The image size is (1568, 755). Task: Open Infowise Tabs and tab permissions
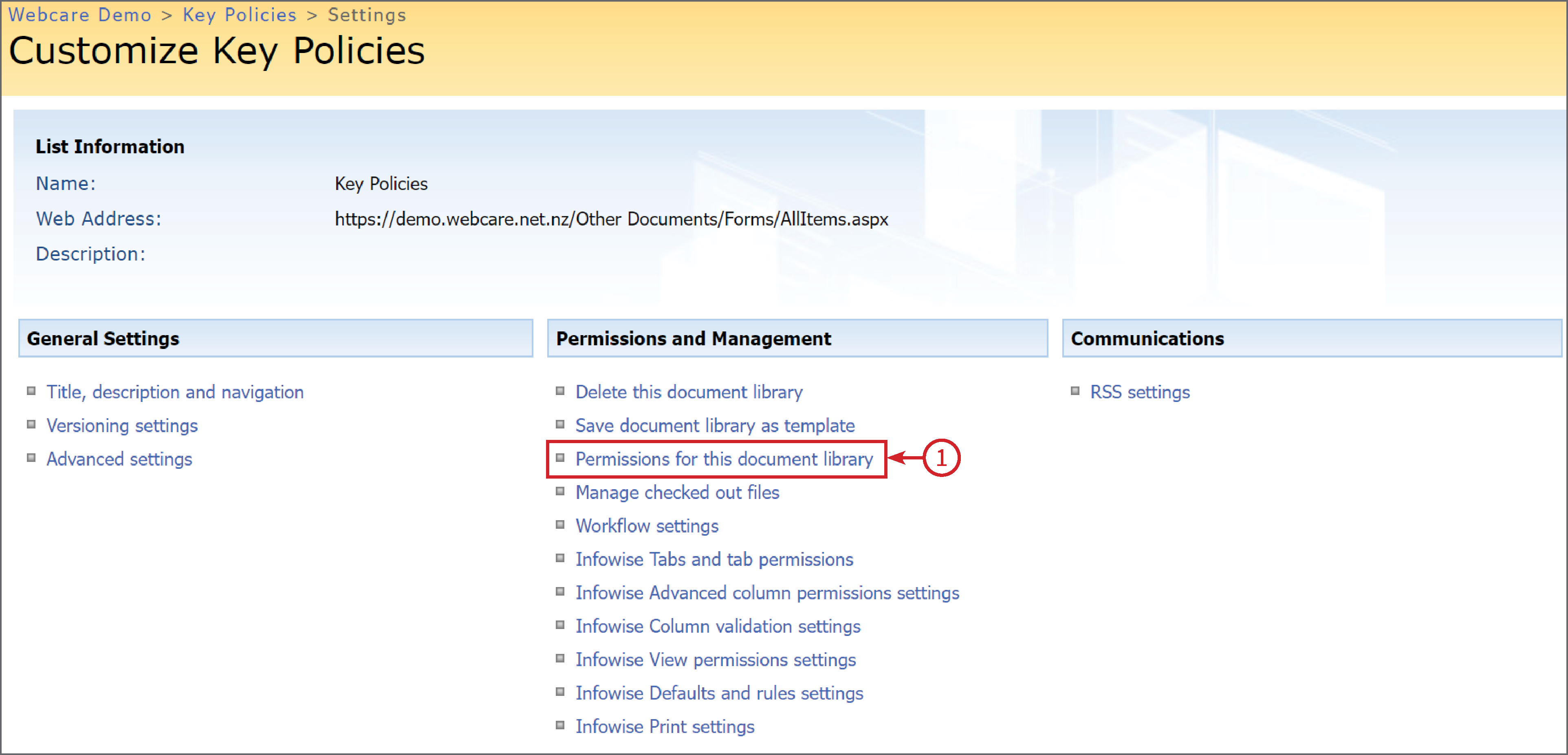click(714, 559)
